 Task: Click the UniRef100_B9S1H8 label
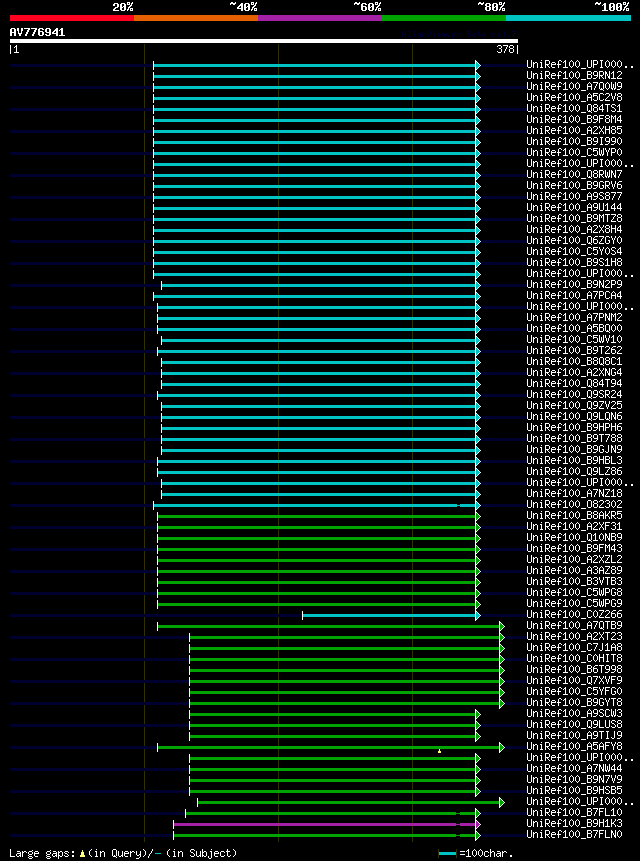tap(574, 262)
